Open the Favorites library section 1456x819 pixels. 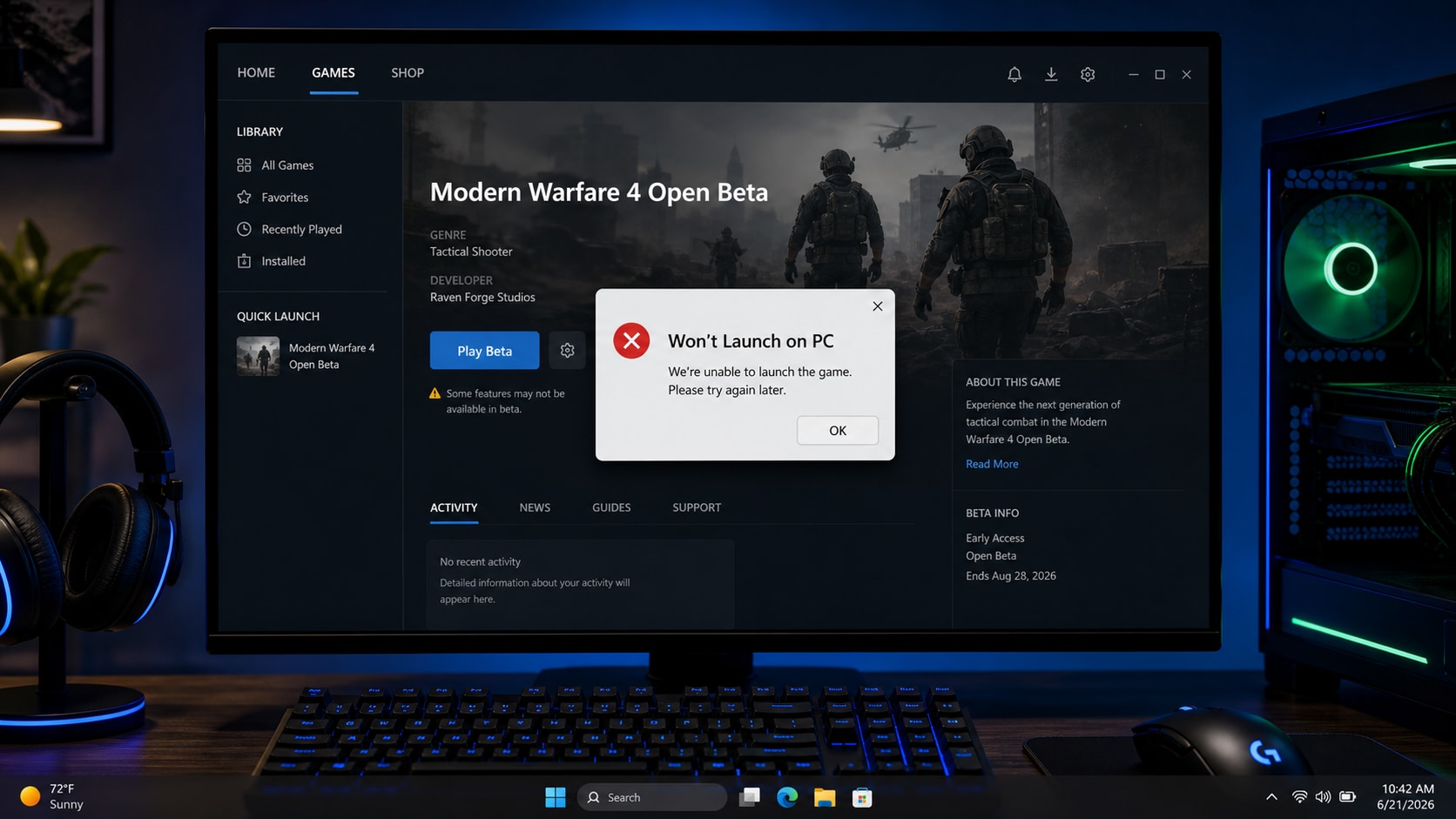[x=285, y=198]
